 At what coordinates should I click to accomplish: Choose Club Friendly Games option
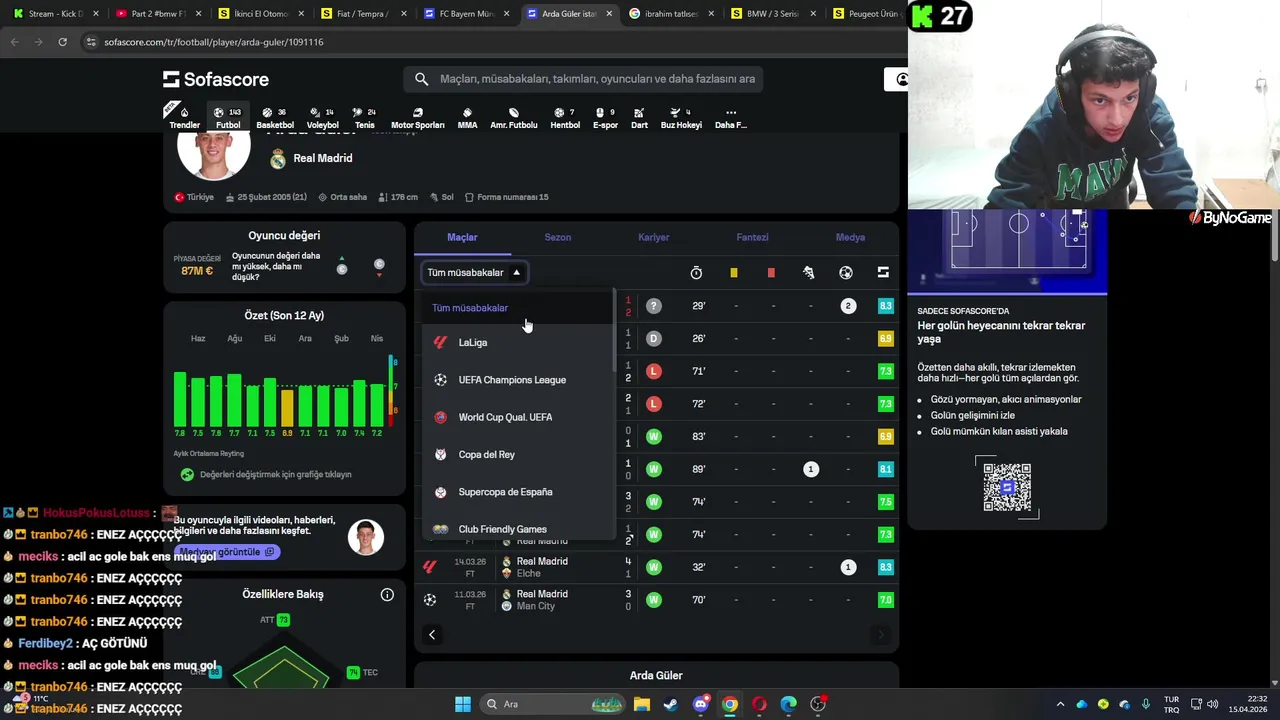(518, 529)
